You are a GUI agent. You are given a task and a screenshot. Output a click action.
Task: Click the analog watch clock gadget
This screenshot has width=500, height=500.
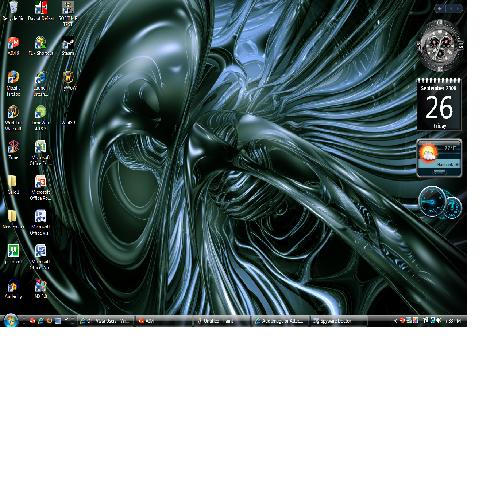[x=440, y=45]
